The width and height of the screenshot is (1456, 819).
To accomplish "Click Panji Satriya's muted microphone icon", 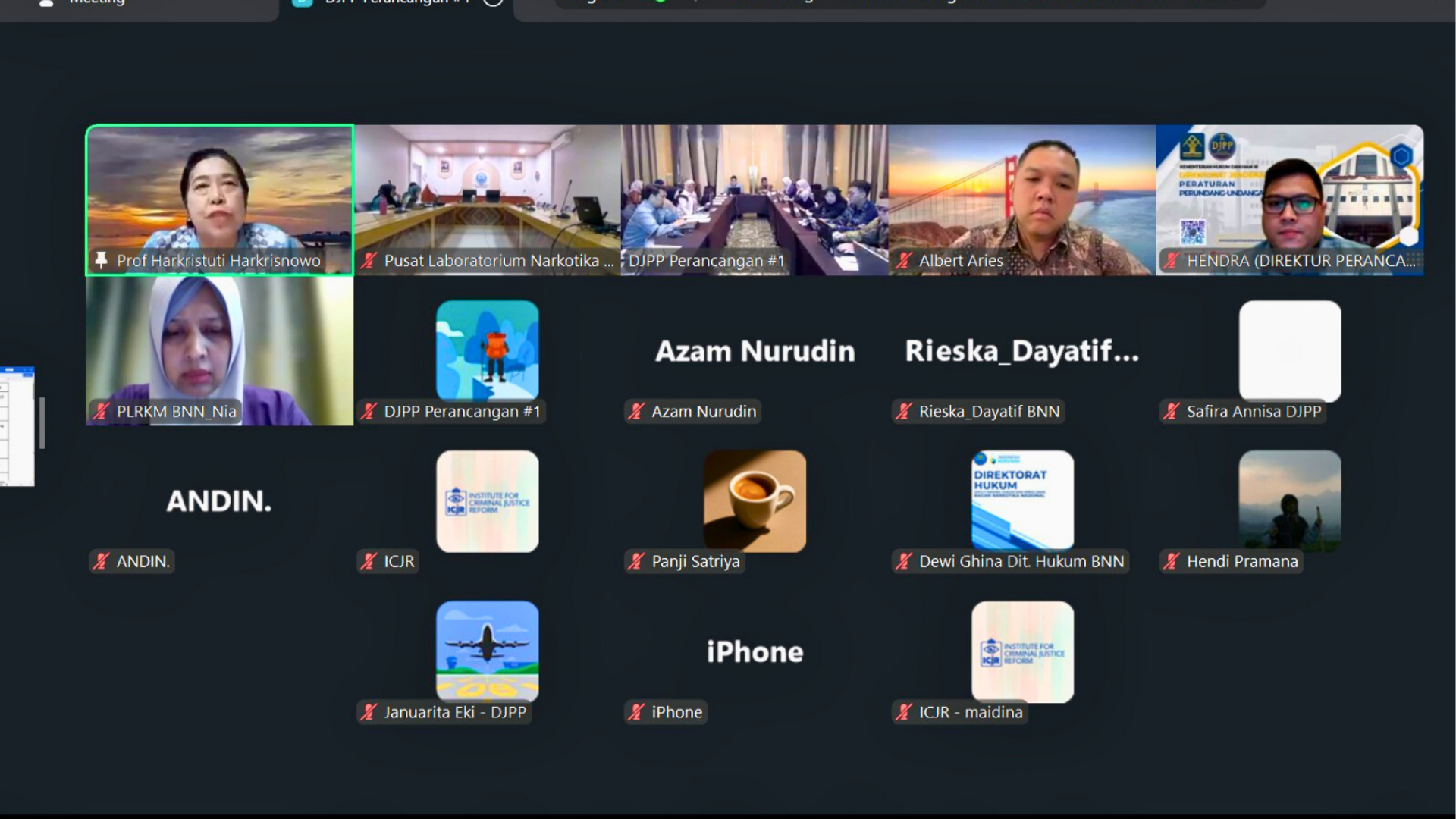I will 636,562.
